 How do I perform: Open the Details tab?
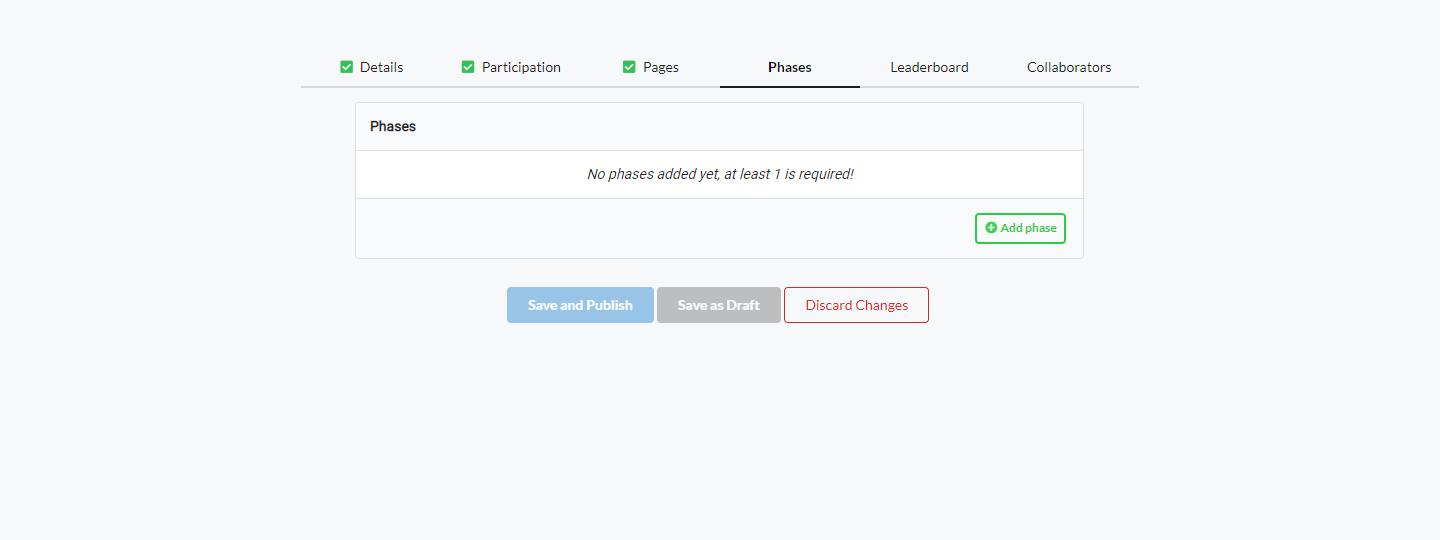(381, 67)
